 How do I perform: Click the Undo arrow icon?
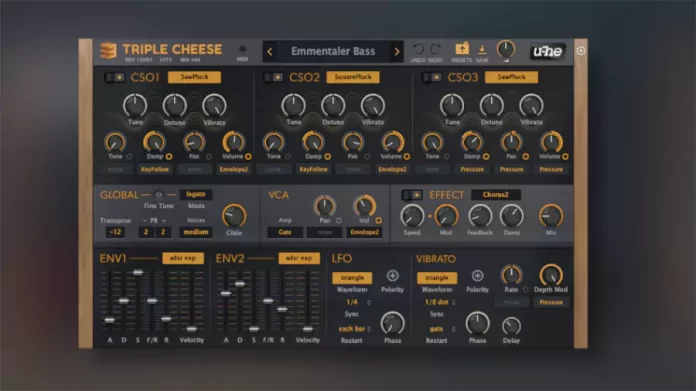(418, 49)
